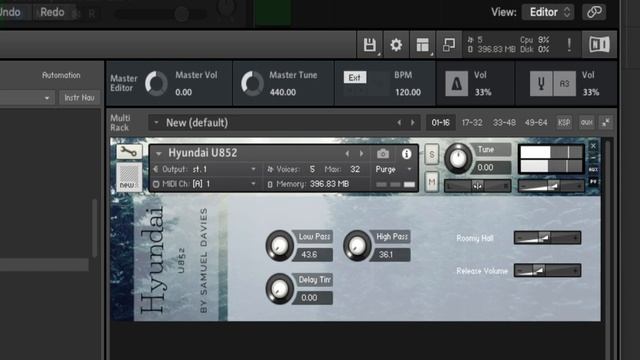Image resolution: width=640 pixels, height=360 pixels.
Task: Click the Low Pass 43.6 value
Action: pos(312,254)
